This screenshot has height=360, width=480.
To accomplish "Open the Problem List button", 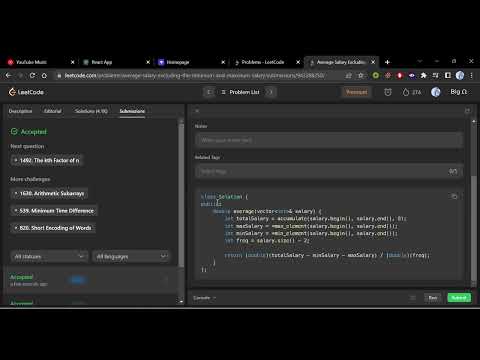I will [x=240, y=92].
